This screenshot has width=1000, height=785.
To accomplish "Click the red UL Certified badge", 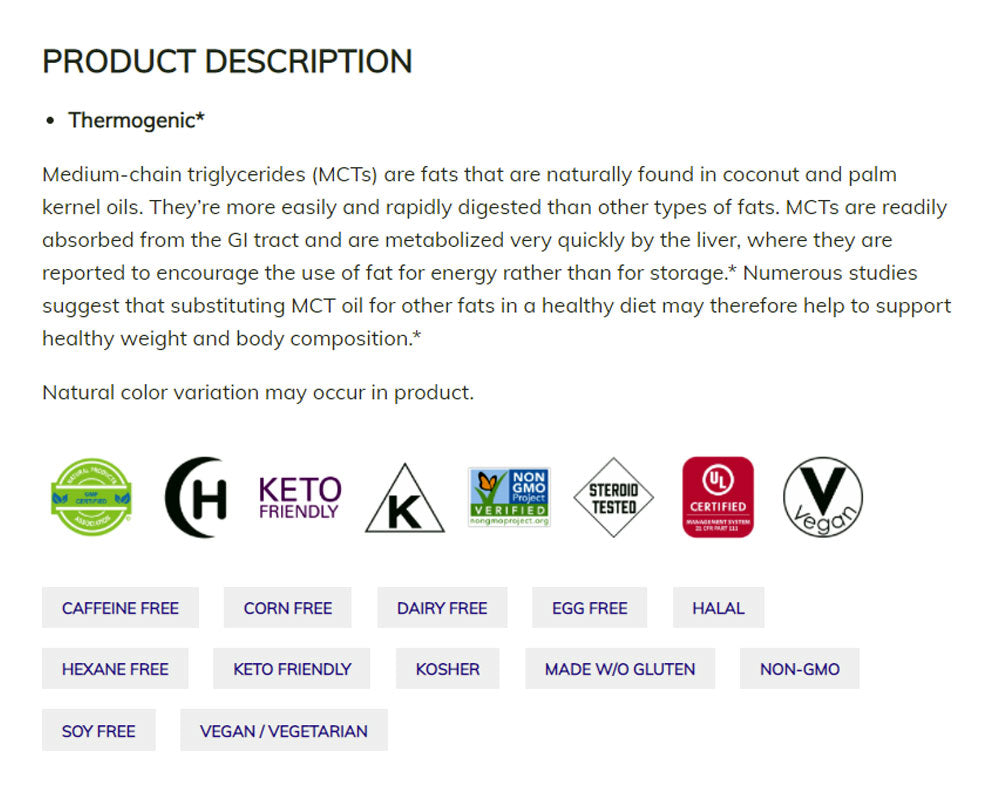I will [x=717, y=497].
